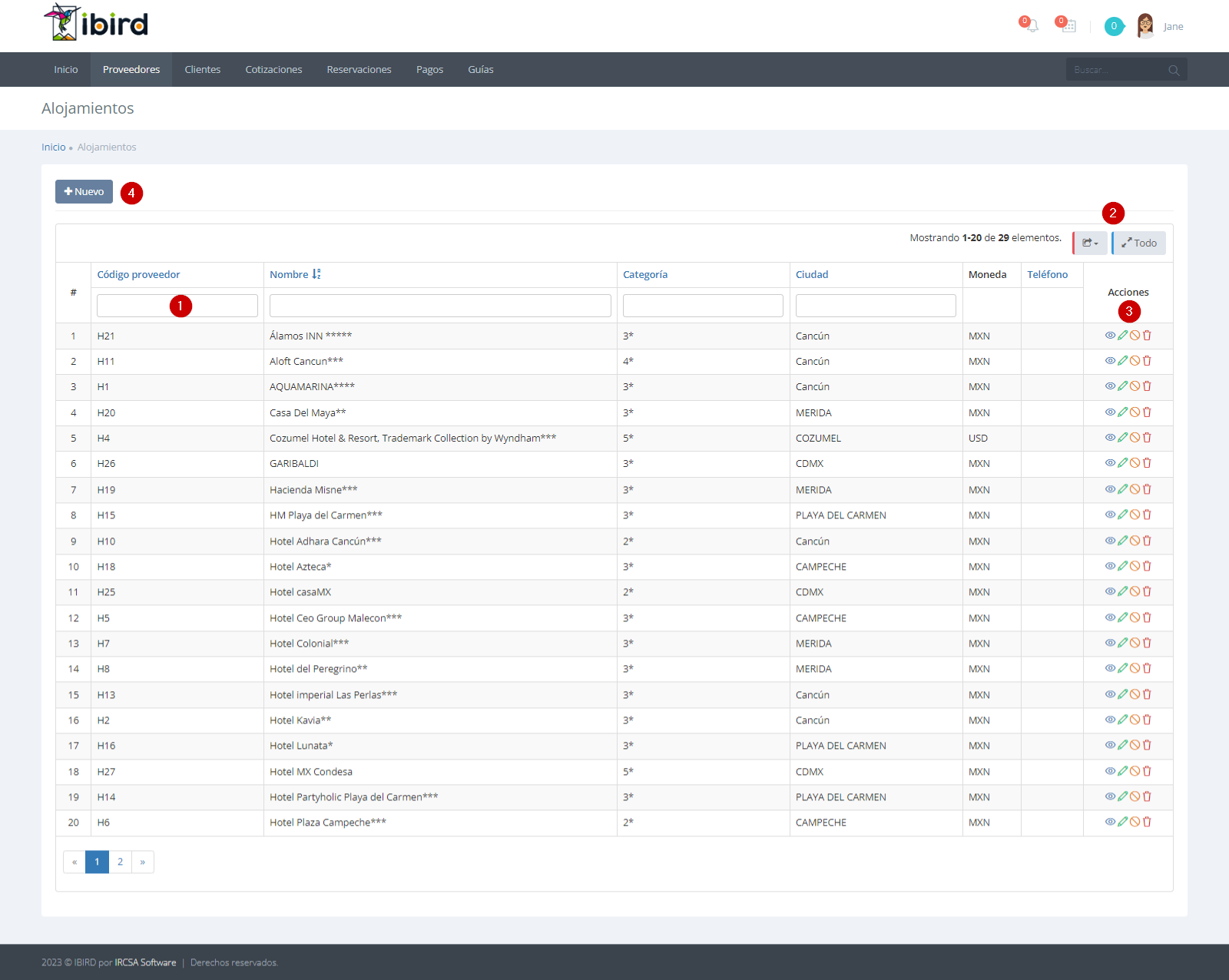Image resolution: width=1229 pixels, height=980 pixels.
Task: Open the Cotizaciones menu
Action: pos(273,69)
